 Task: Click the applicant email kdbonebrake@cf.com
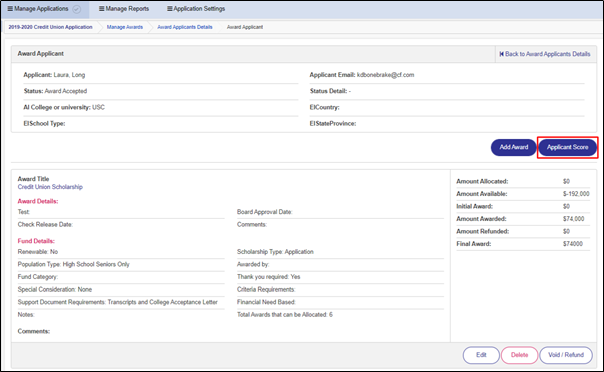386,75
